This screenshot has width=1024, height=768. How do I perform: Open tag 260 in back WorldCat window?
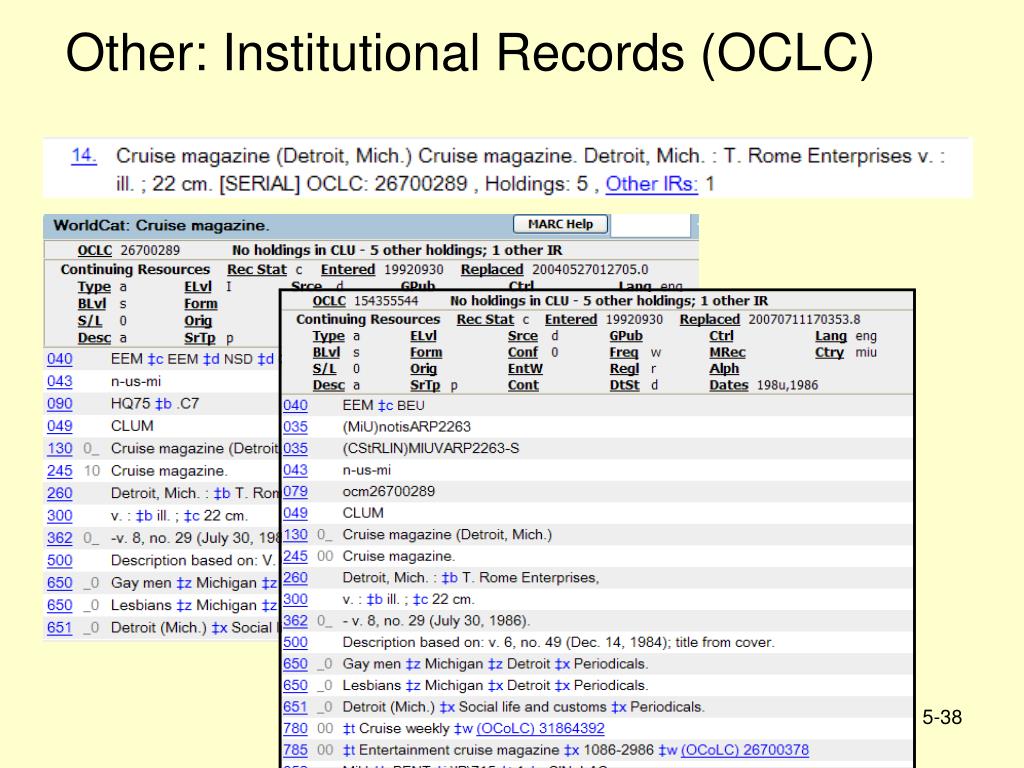(59, 493)
